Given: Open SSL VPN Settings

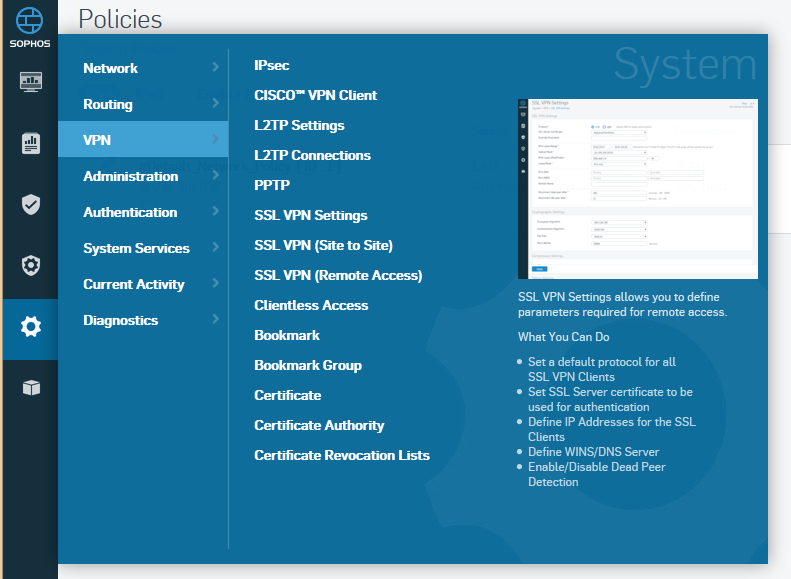Looking at the screenshot, I should 311,215.
